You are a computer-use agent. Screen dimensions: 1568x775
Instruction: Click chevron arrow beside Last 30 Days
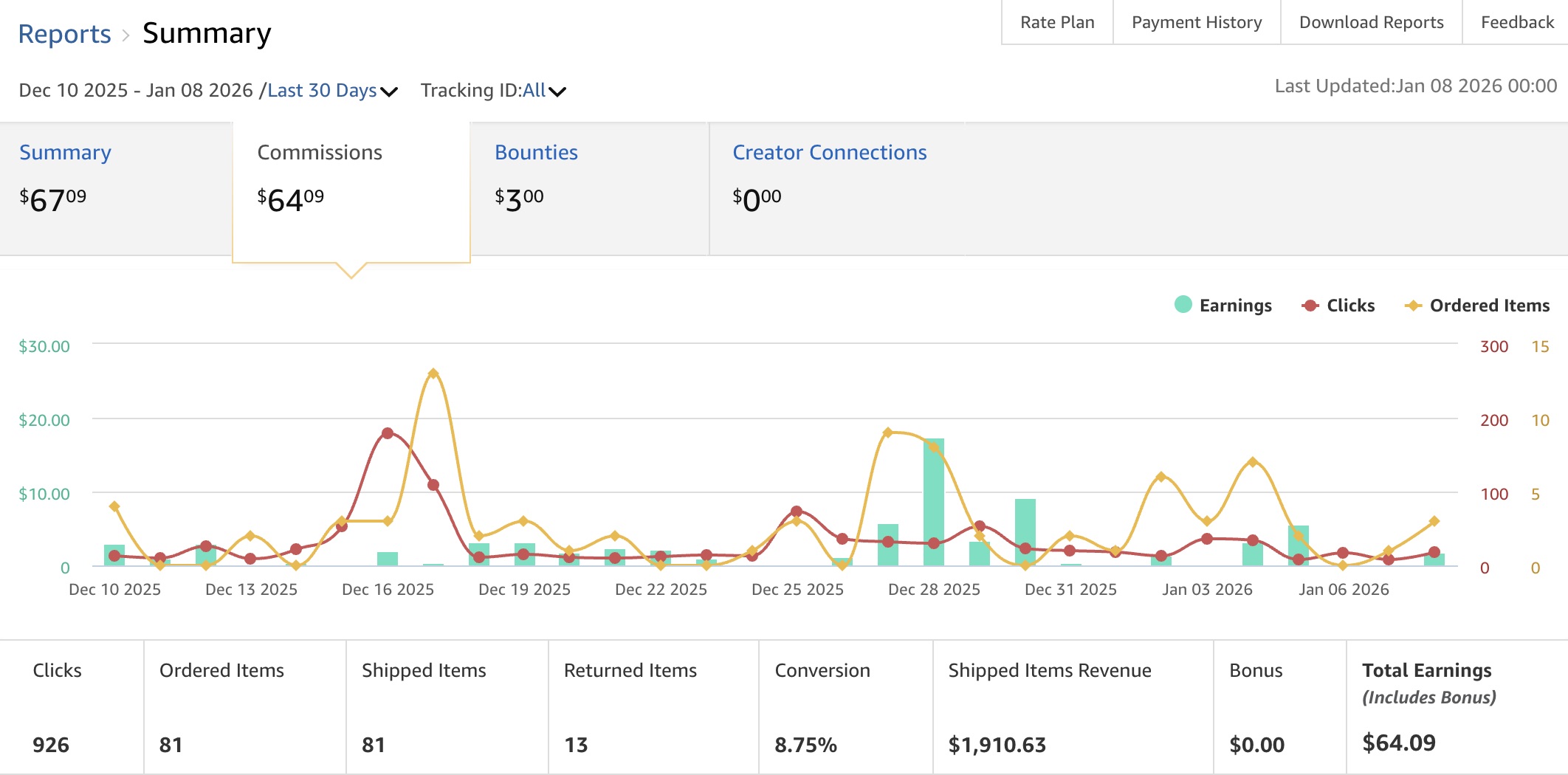[x=389, y=92]
